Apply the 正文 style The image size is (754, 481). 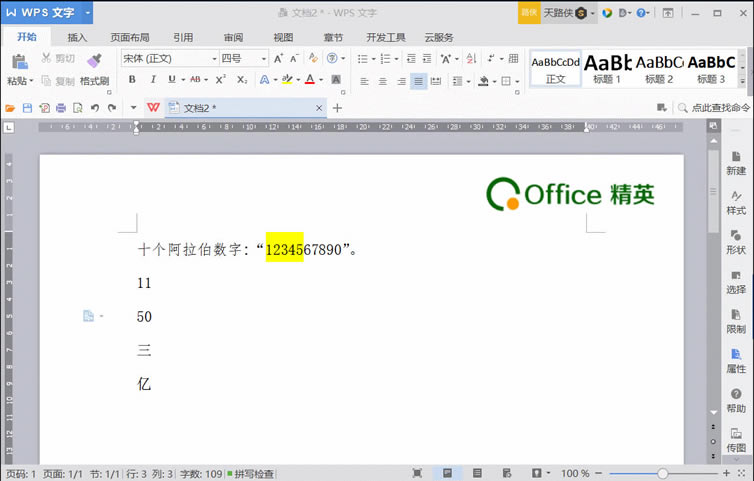pyautogui.click(x=555, y=69)
